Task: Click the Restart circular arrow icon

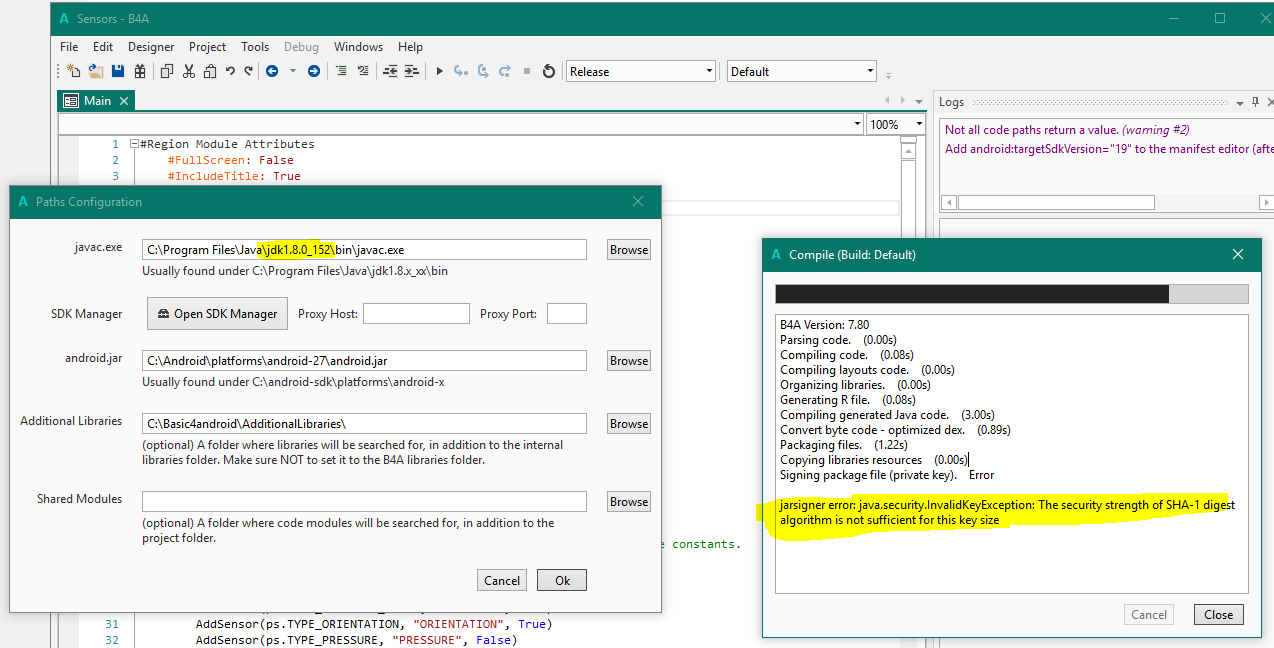Action: (548, 71)
